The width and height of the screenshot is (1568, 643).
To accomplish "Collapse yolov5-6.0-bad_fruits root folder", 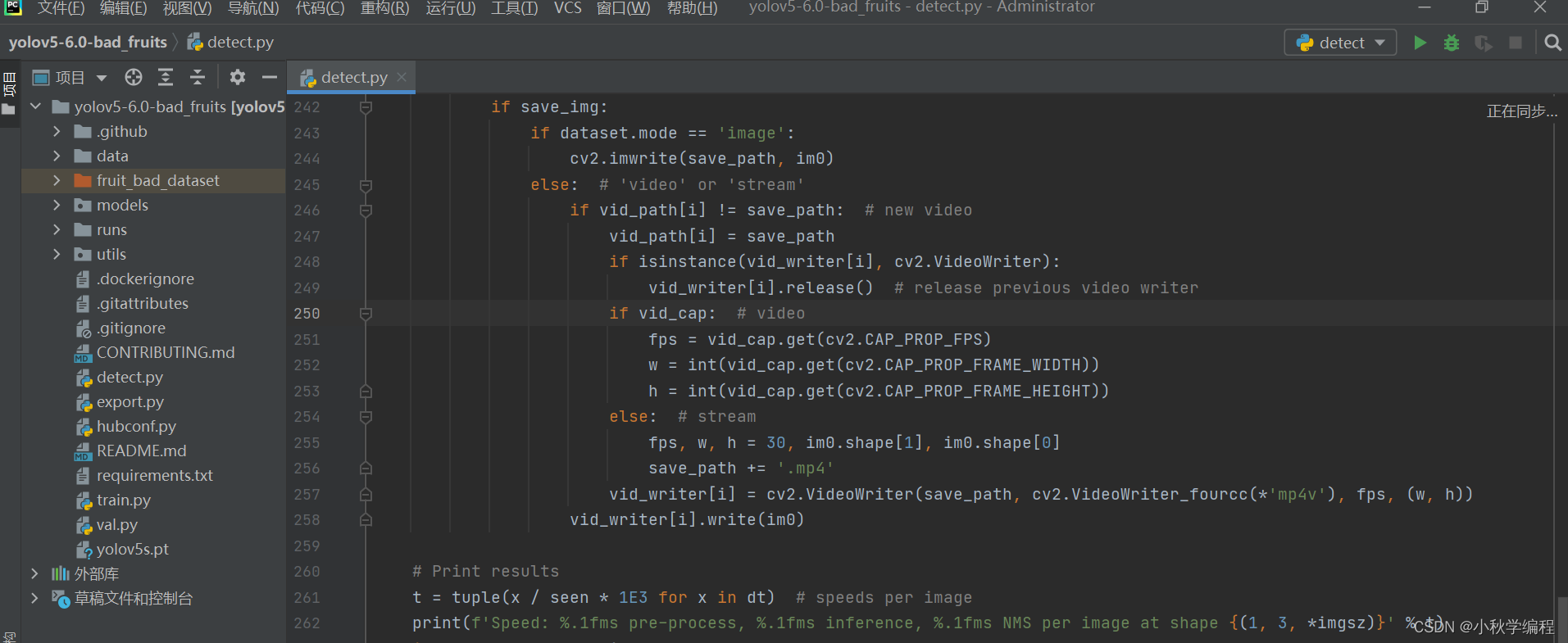I will coord(35,106).
